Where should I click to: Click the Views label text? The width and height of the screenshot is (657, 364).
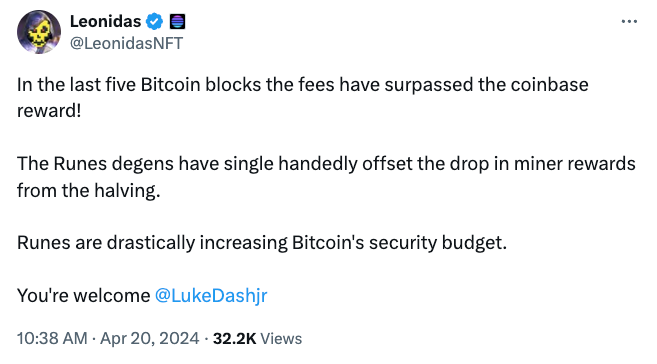coord(281,338)
